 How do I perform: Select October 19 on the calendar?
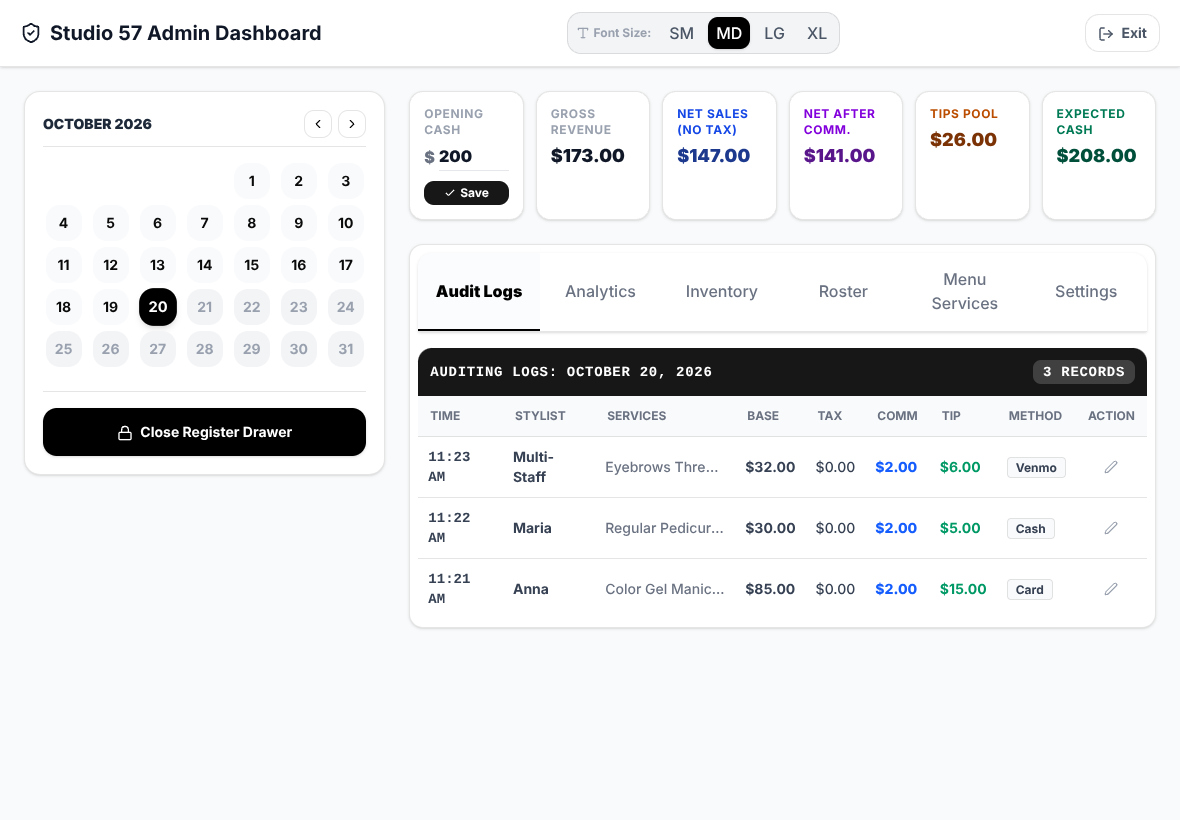point(111,307)
